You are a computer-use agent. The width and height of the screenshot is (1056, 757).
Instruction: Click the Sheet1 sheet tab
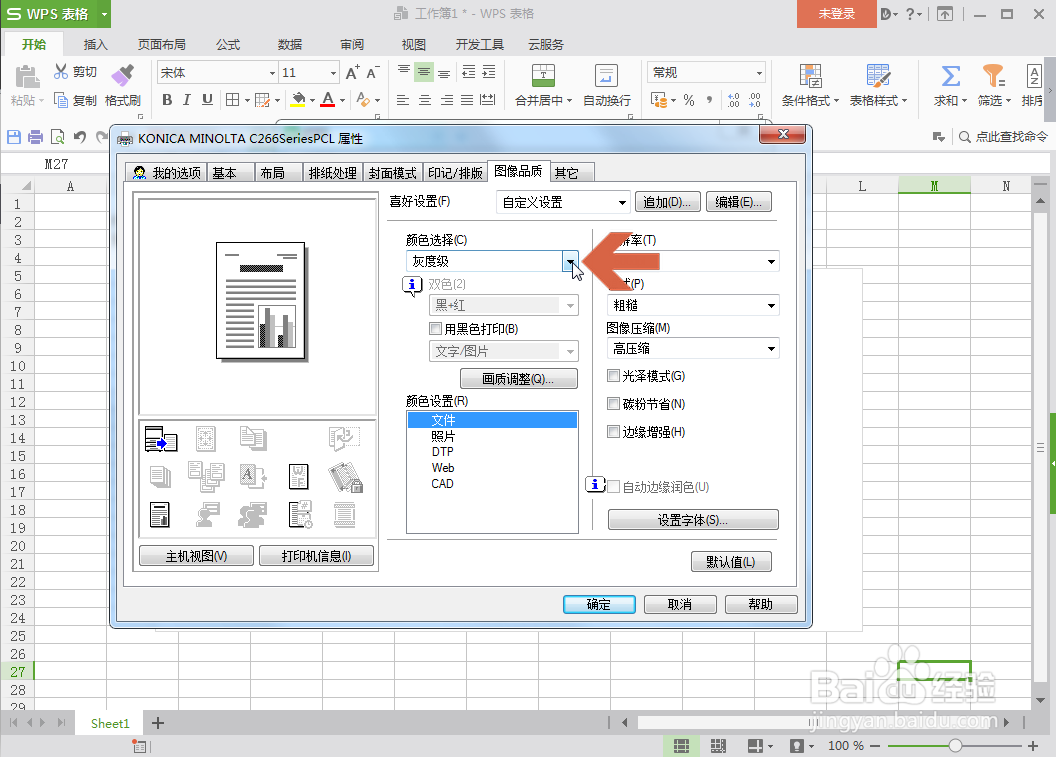[110, 723]
